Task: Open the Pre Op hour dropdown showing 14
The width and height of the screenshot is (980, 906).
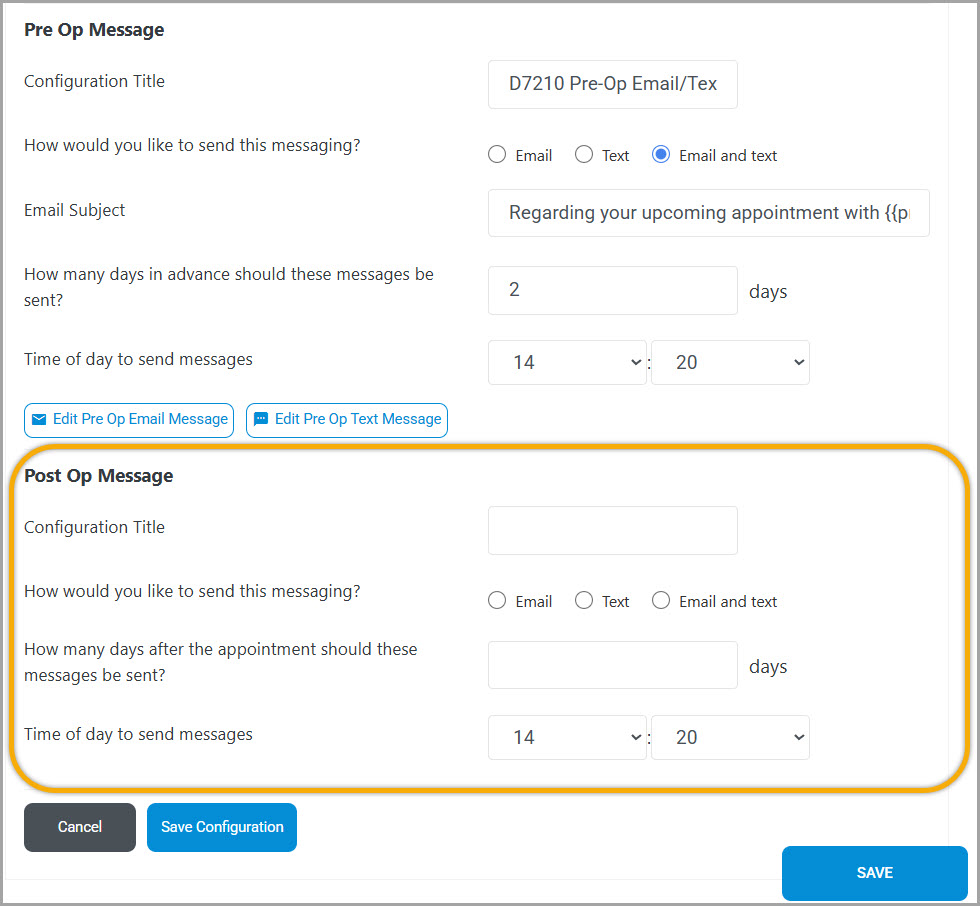Action: (x=567, y=362)
